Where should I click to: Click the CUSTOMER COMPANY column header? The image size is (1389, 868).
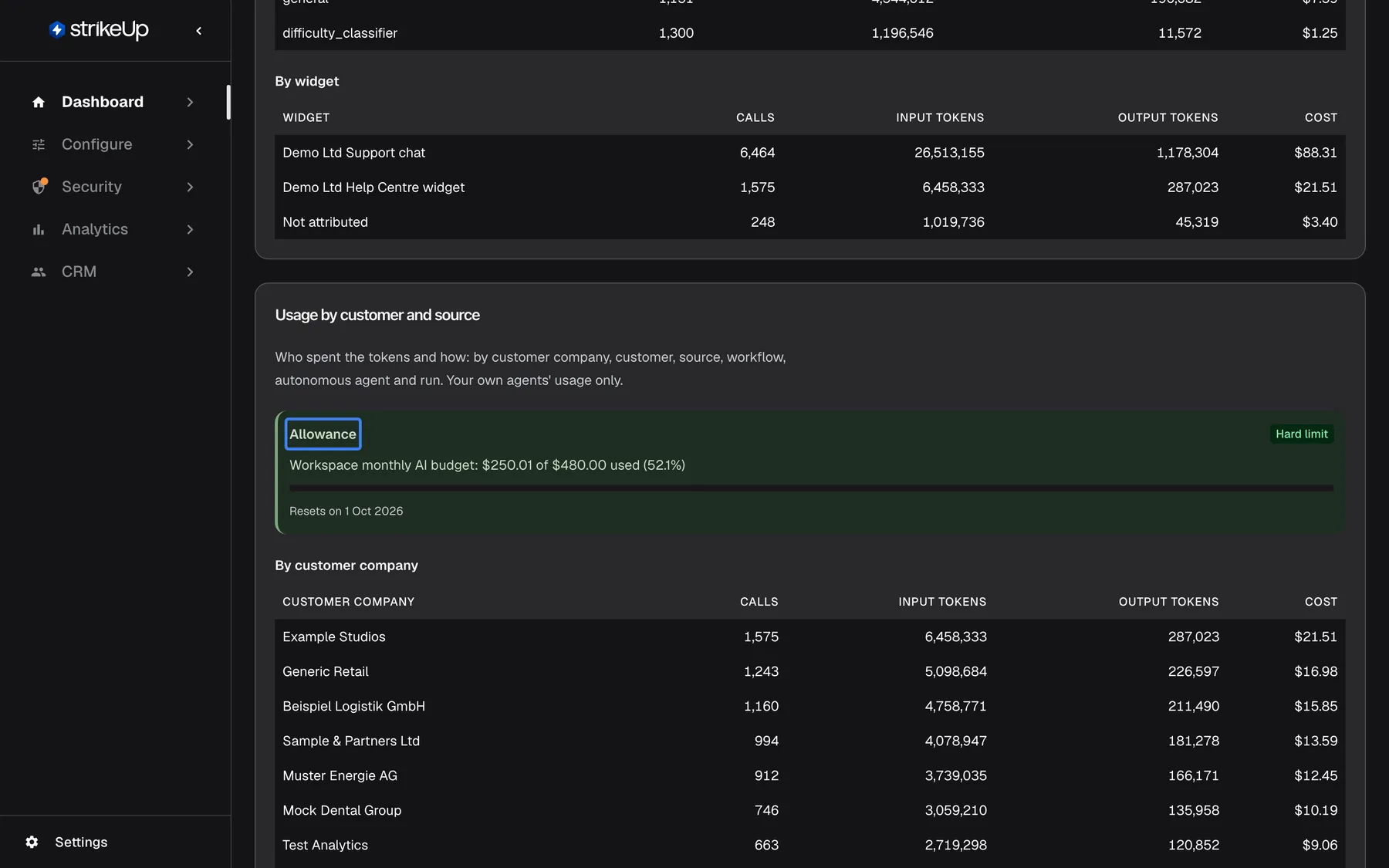coord(349,602)
